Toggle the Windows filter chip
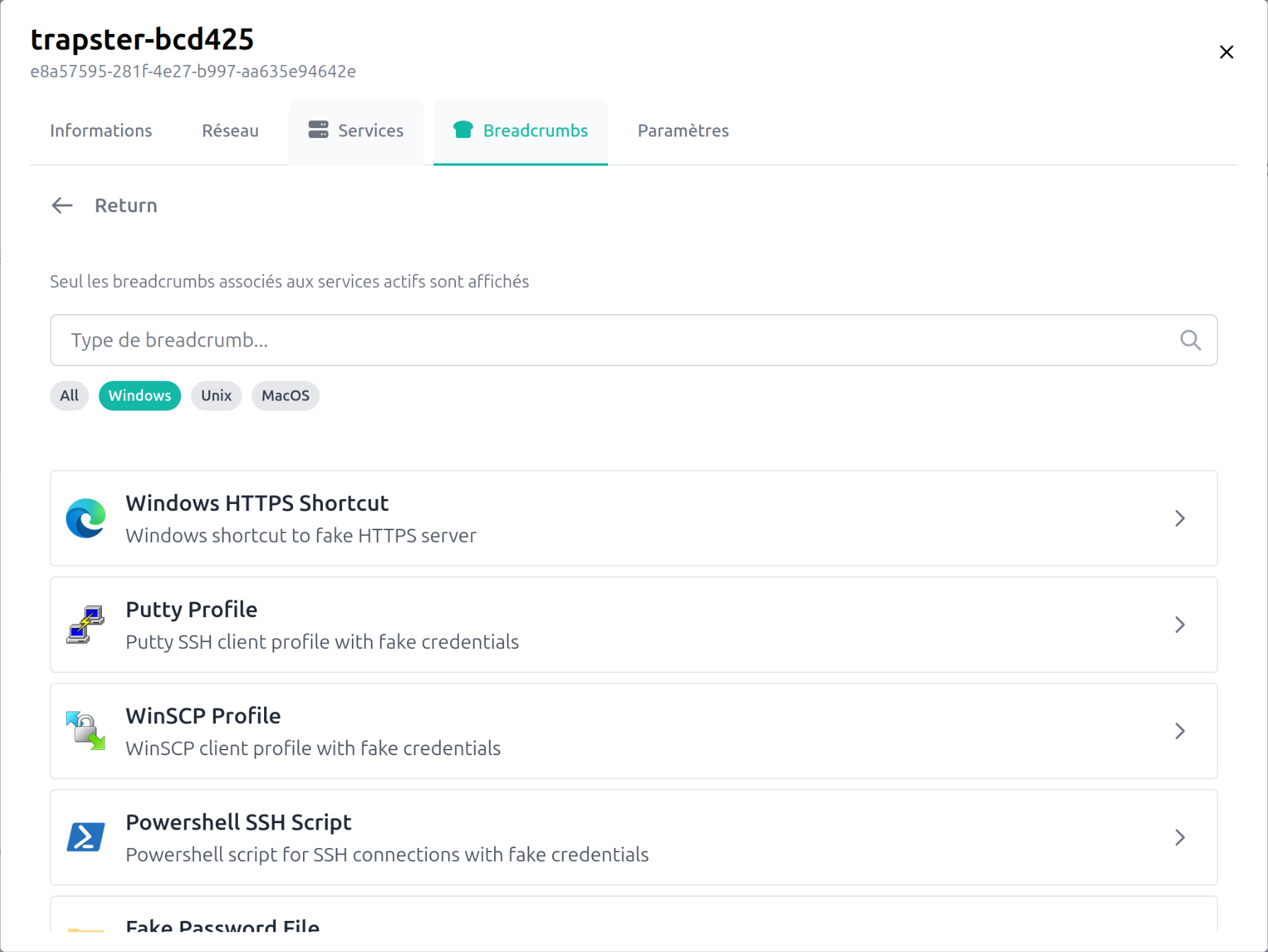 tap(139, 396)
